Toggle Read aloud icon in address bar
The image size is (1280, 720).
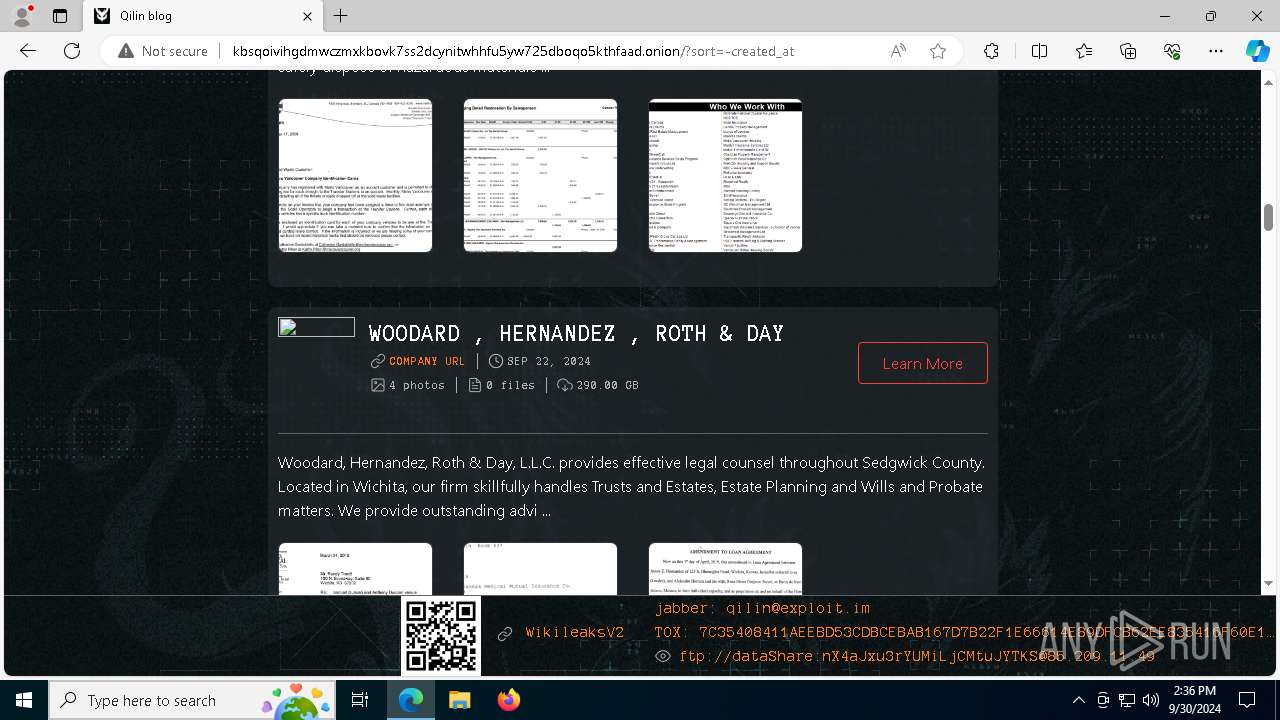pos(898,51)
